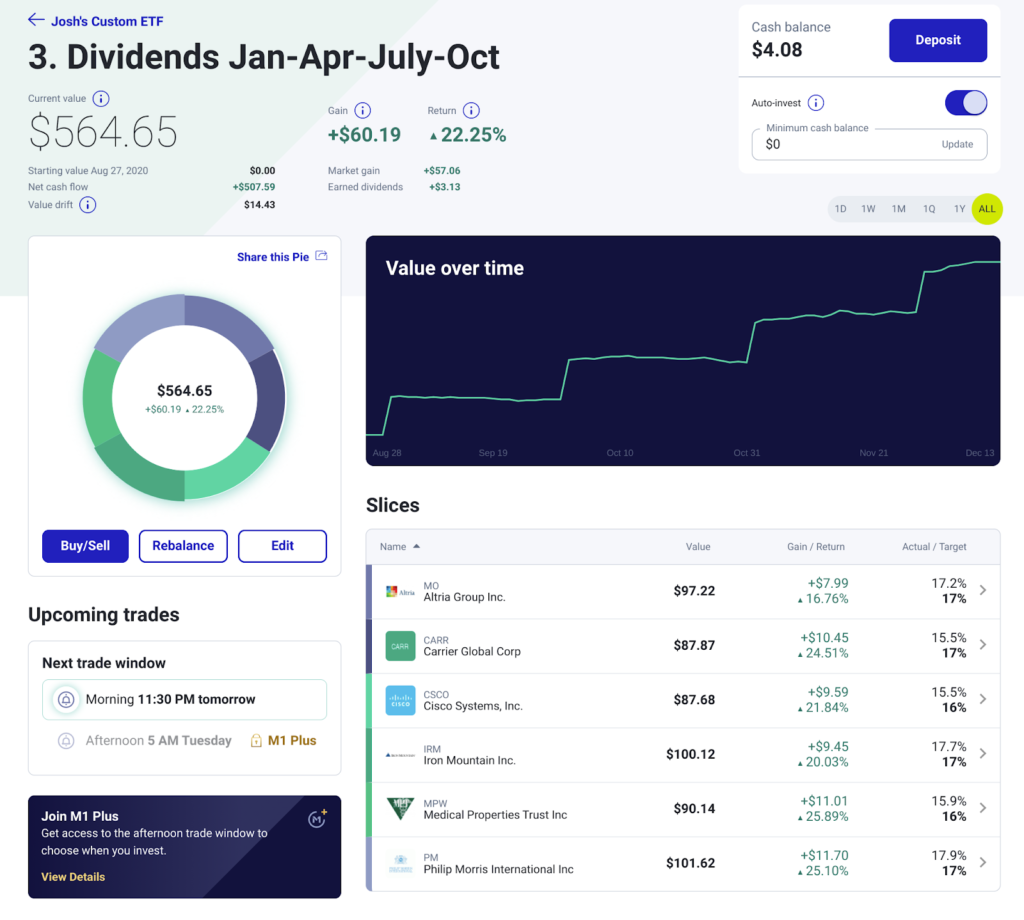1024x920 pixels.
Task: Switch chart range to 1M
Action: (x=898, y=209)
